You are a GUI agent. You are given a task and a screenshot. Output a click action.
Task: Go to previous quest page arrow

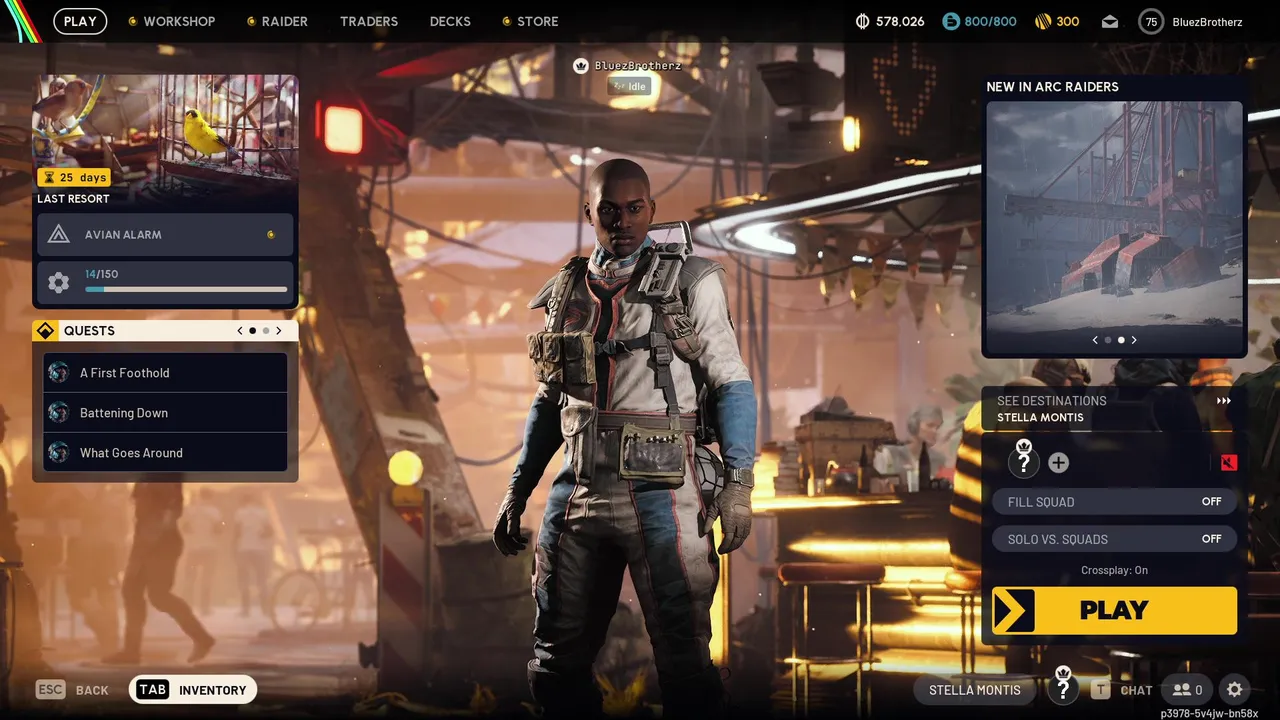pyautogui.click(x=240, y=331)
